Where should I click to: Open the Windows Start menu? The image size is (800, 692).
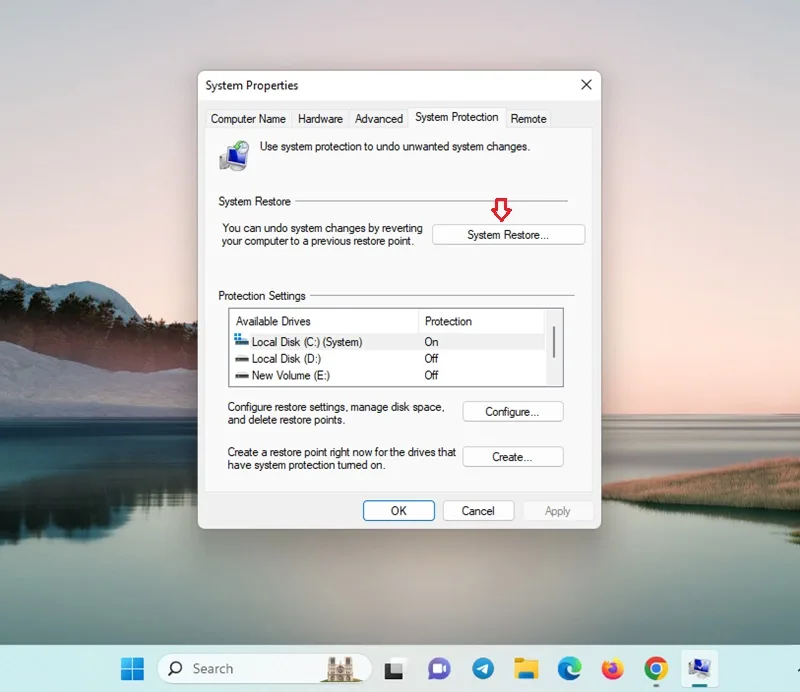tap(132, 669)
